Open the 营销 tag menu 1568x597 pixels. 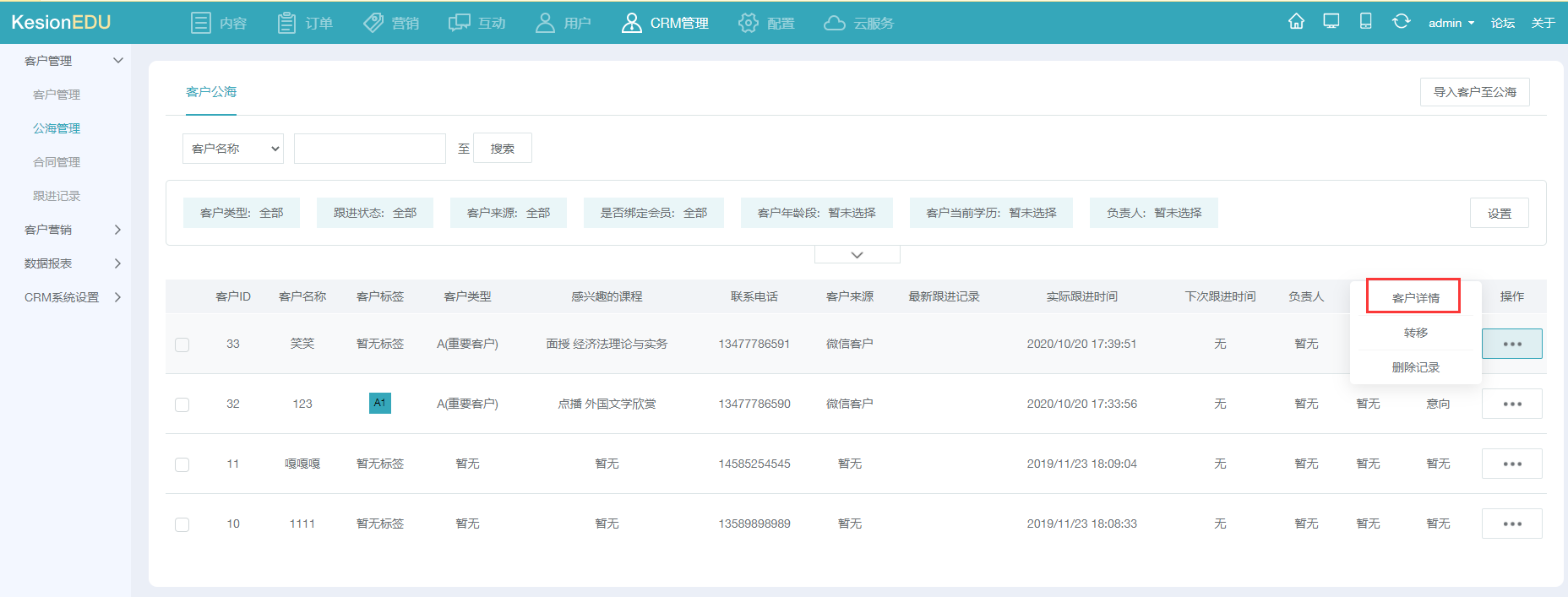(x=391, y=23)
